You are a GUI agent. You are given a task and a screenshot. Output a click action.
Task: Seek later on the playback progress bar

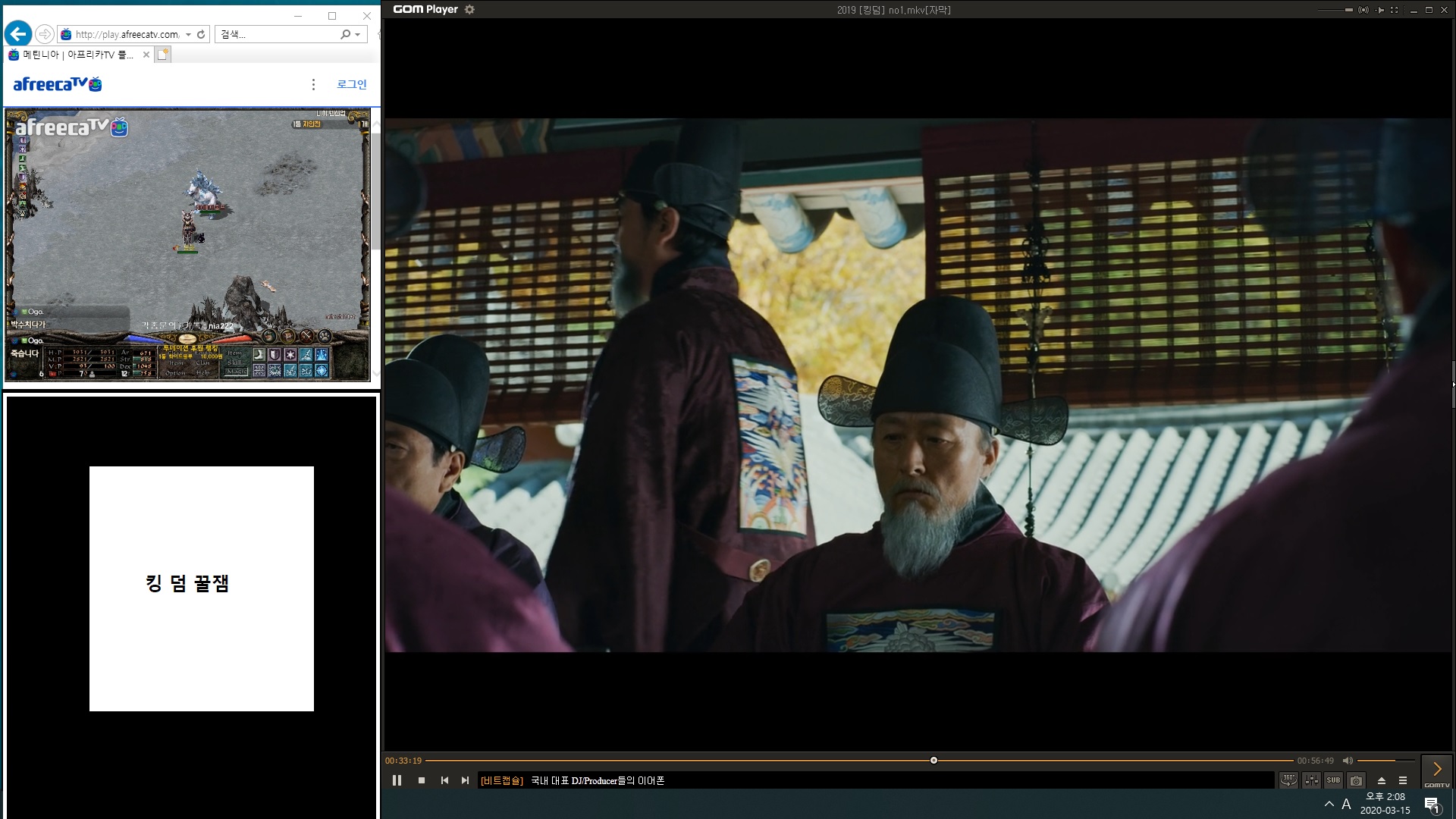point(1113,760)
